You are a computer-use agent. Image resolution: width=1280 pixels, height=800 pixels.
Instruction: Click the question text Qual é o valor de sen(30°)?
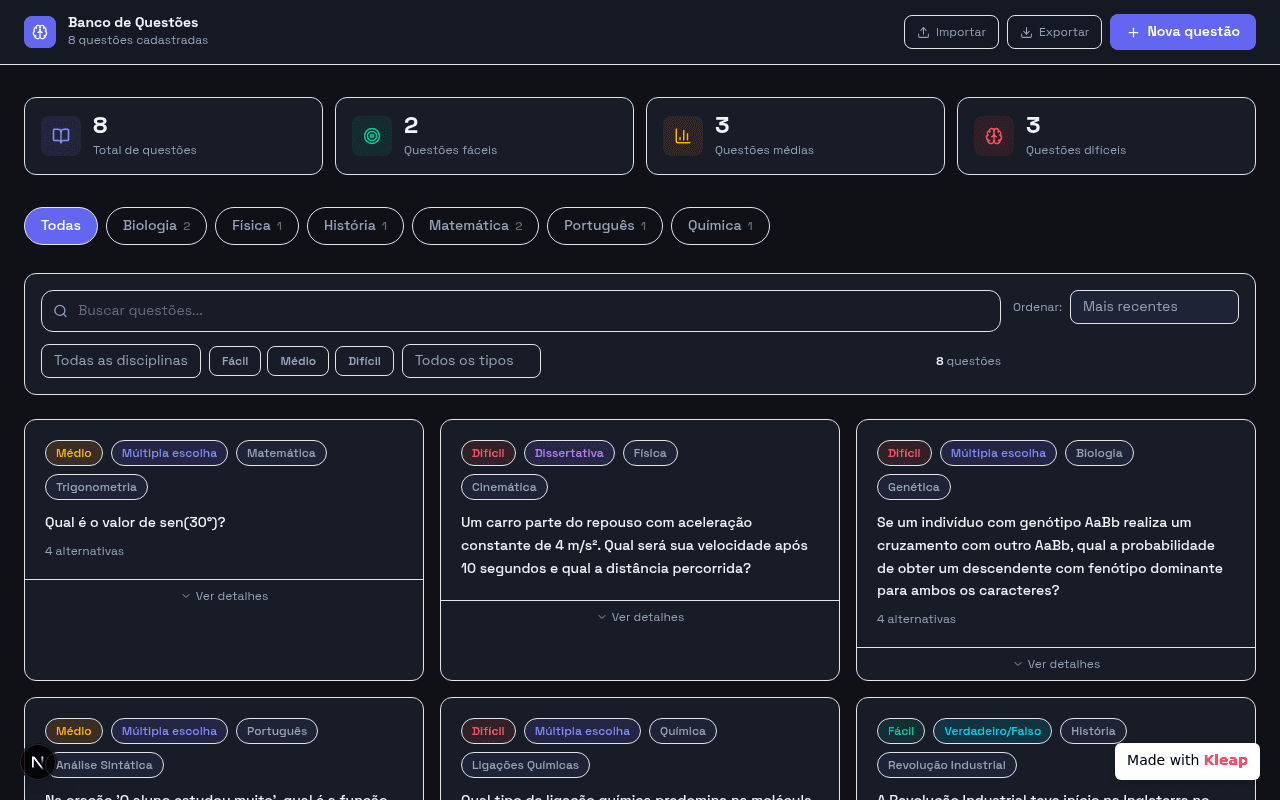[x=135, y=522]
